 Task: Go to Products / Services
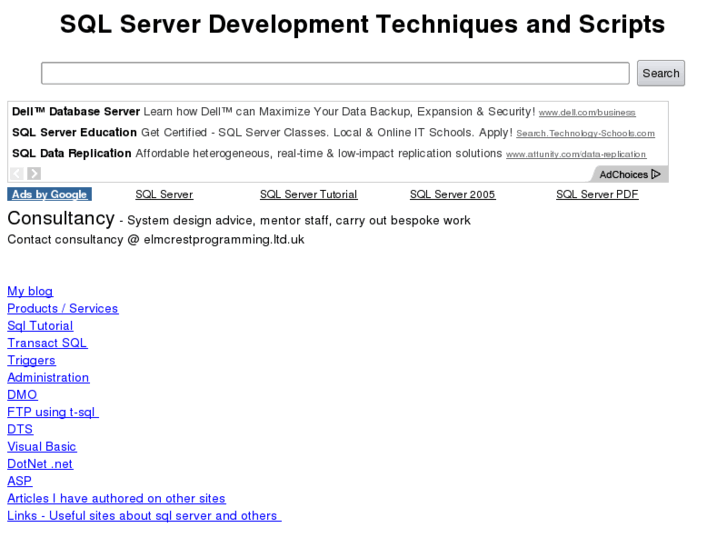click(x=63, y=308)
